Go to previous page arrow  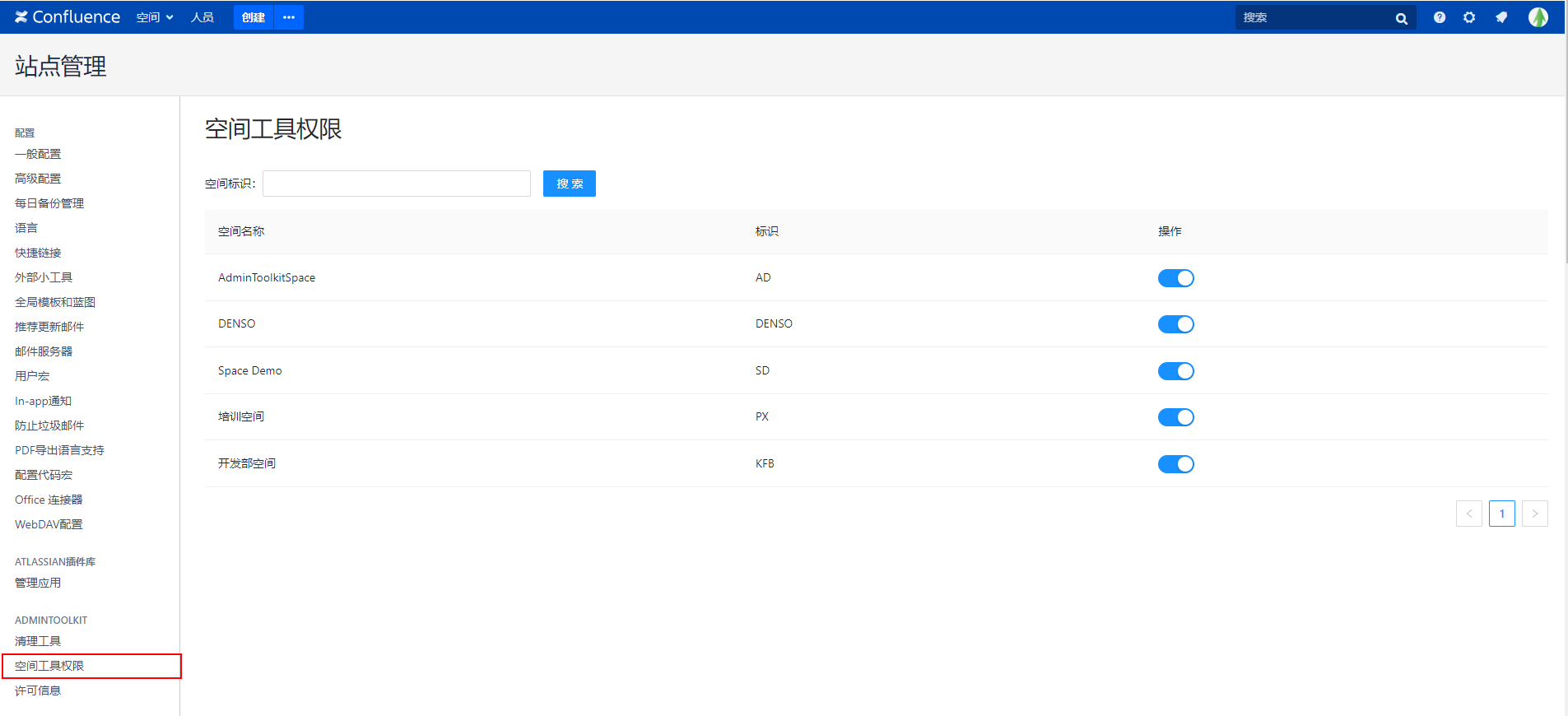(x=1468, y=514)
